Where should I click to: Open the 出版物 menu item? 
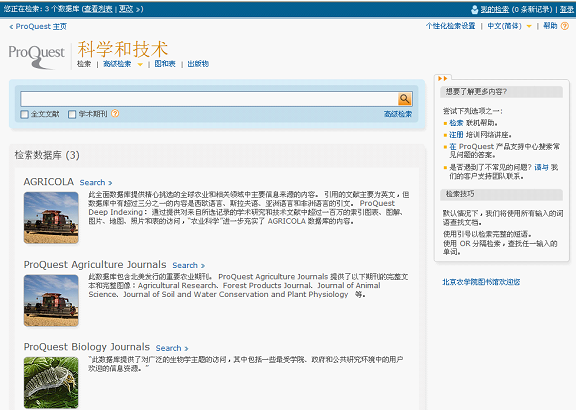click(198, 64)
